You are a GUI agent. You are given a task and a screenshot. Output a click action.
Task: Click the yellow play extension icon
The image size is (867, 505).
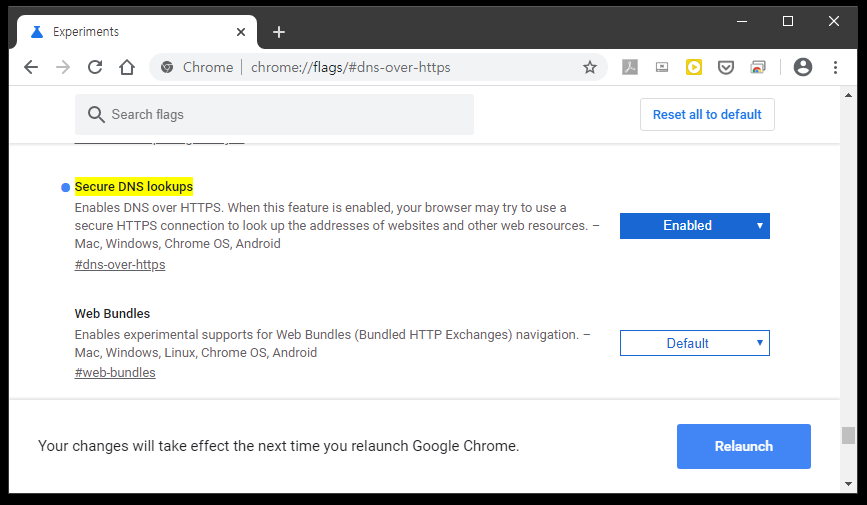[693, 67]
